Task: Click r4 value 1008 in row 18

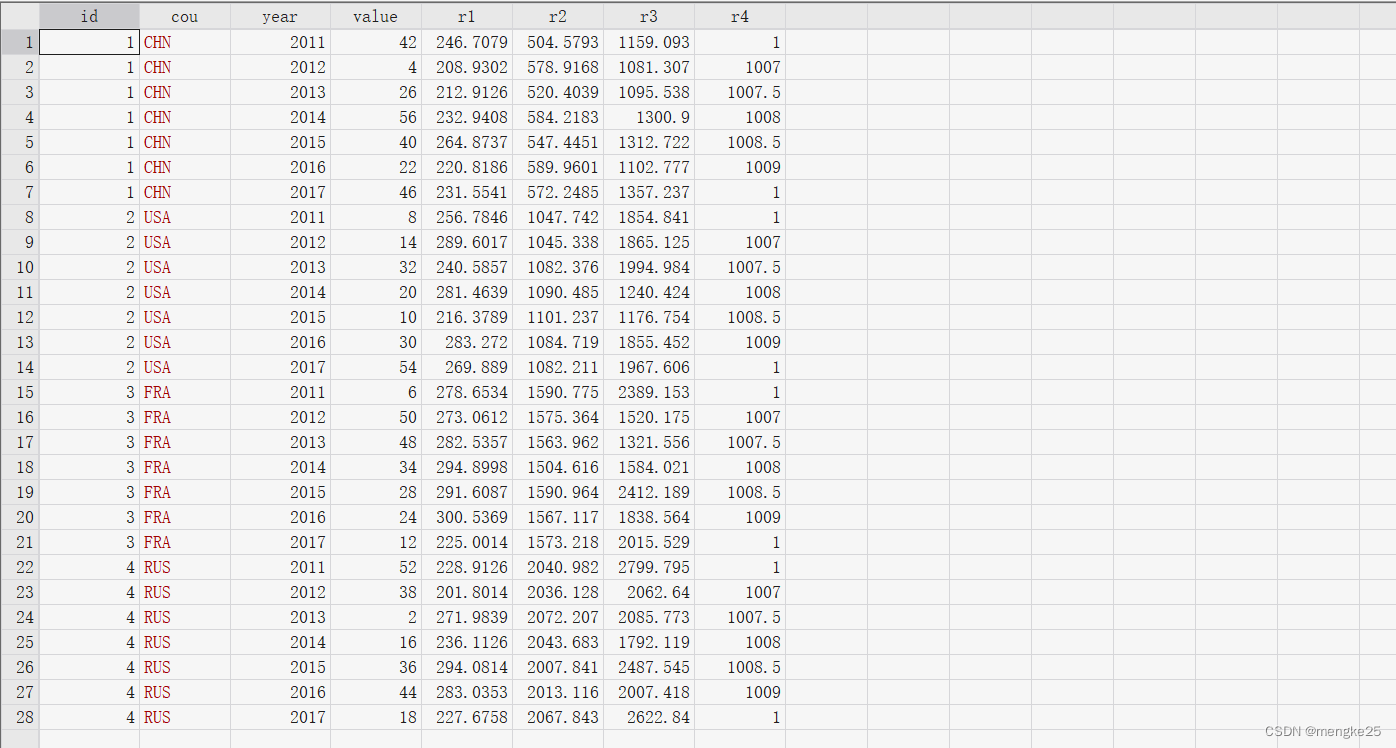Action: coord(740,467)
